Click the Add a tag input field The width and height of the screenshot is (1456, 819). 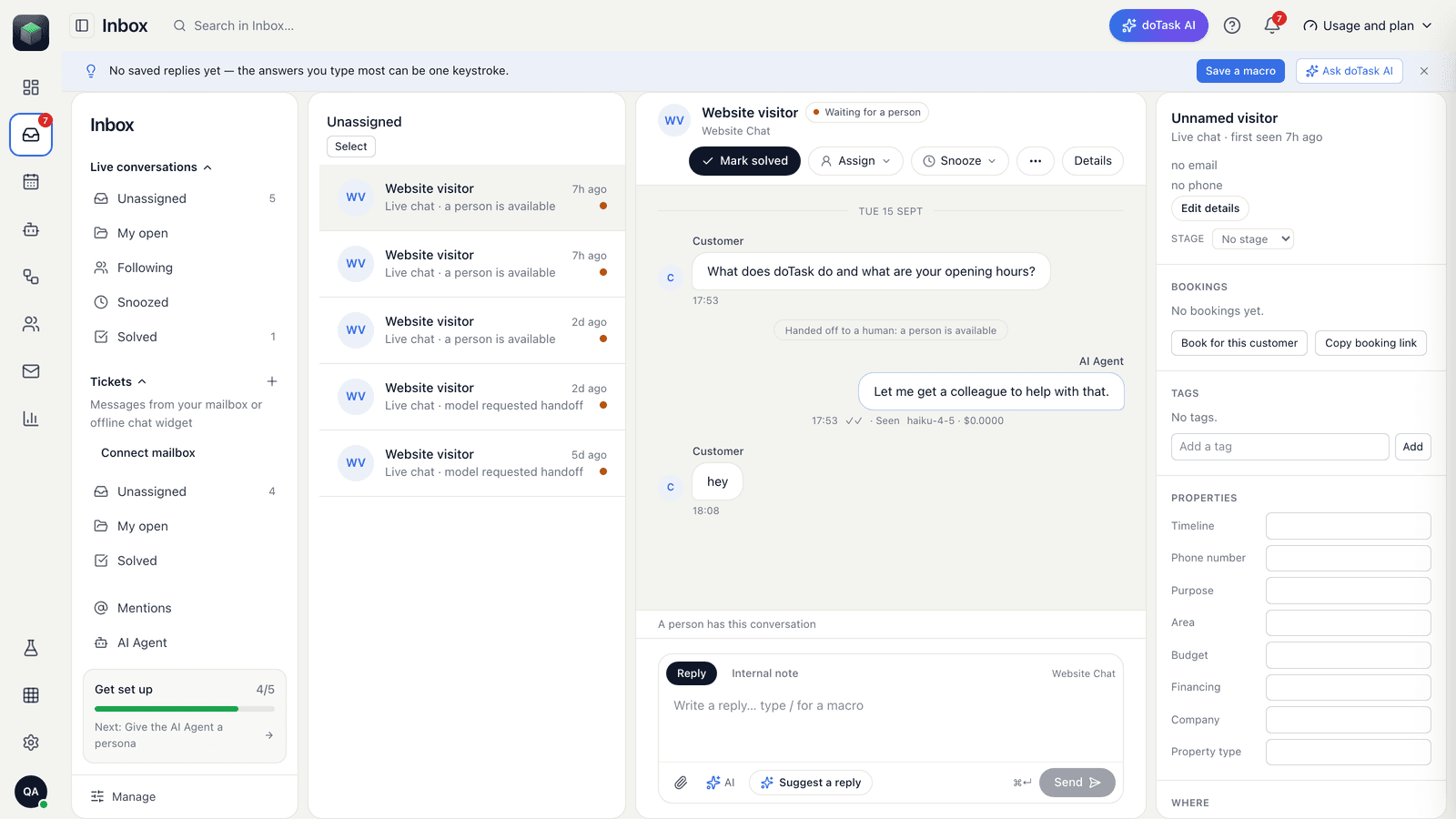click(1279, 447)
